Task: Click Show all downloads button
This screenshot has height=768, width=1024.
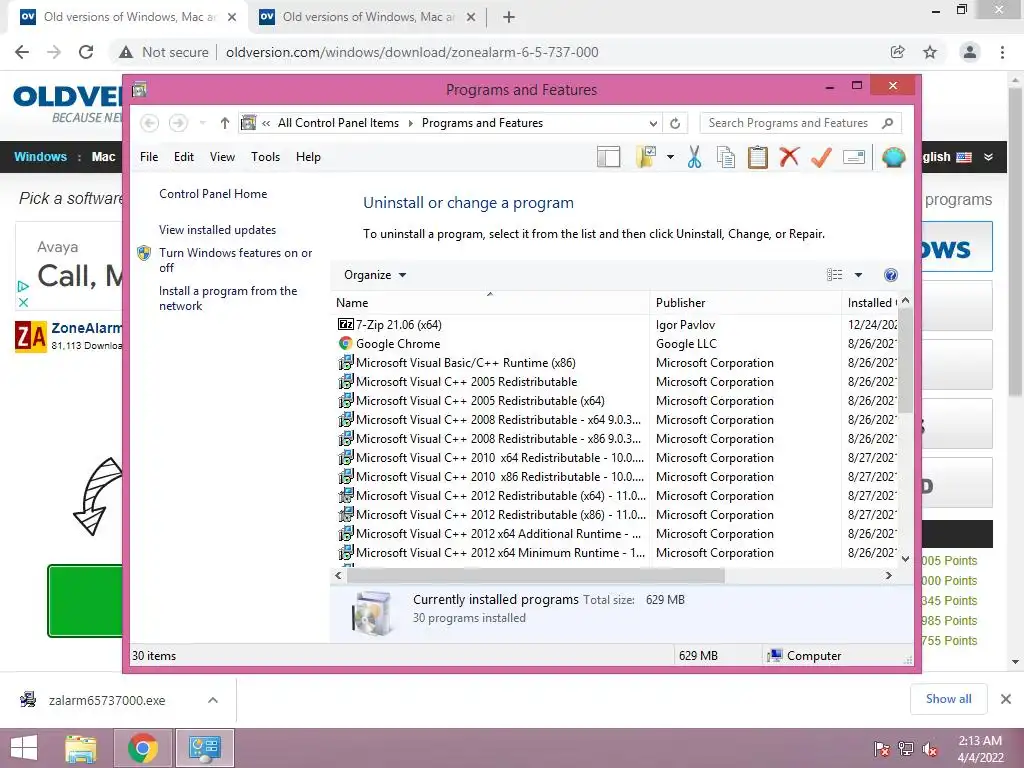Action: (x=948, y=699)
